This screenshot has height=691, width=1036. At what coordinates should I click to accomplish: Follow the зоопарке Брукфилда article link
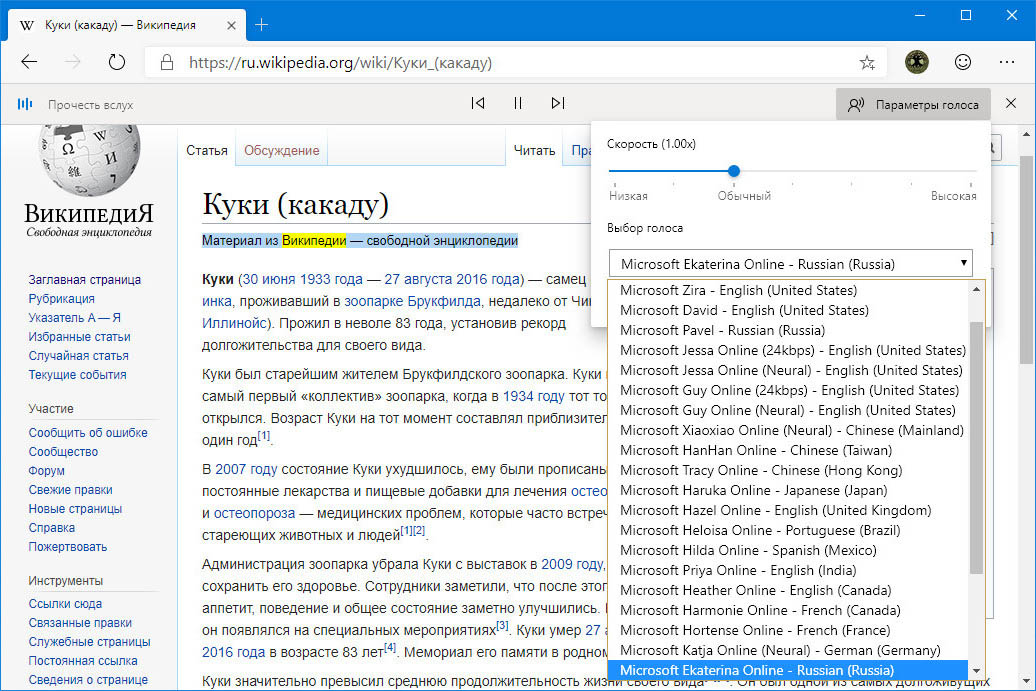pyautogui.click(x=412, y=301)
